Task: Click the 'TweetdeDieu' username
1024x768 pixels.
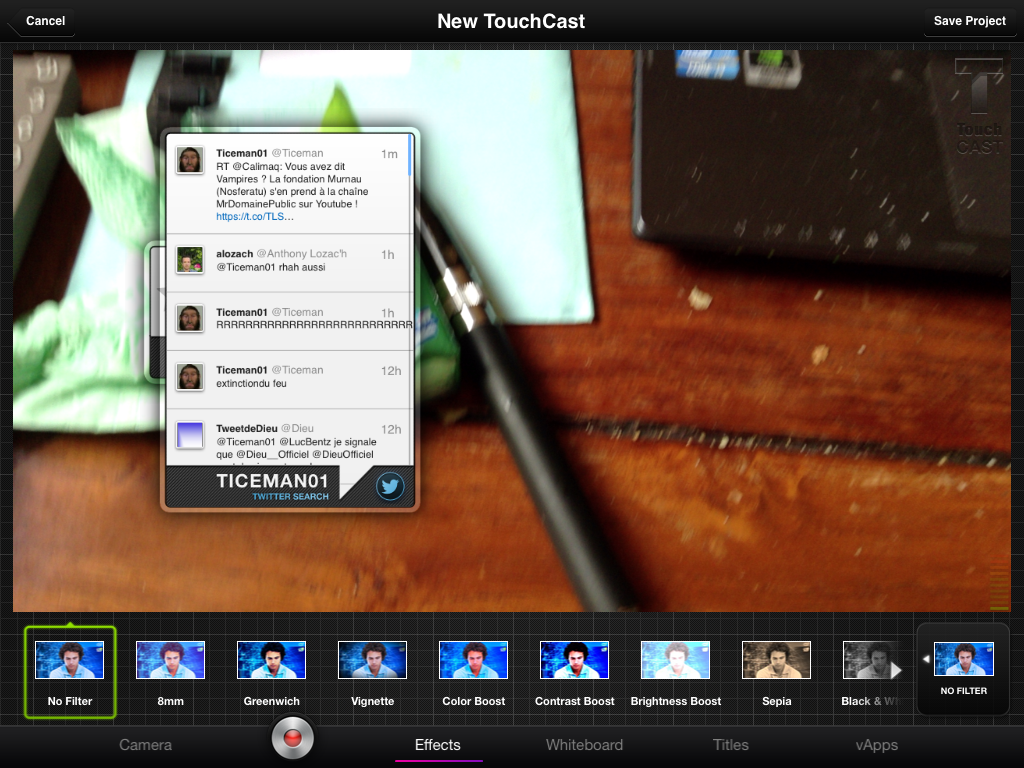Action: click(247, 428)
